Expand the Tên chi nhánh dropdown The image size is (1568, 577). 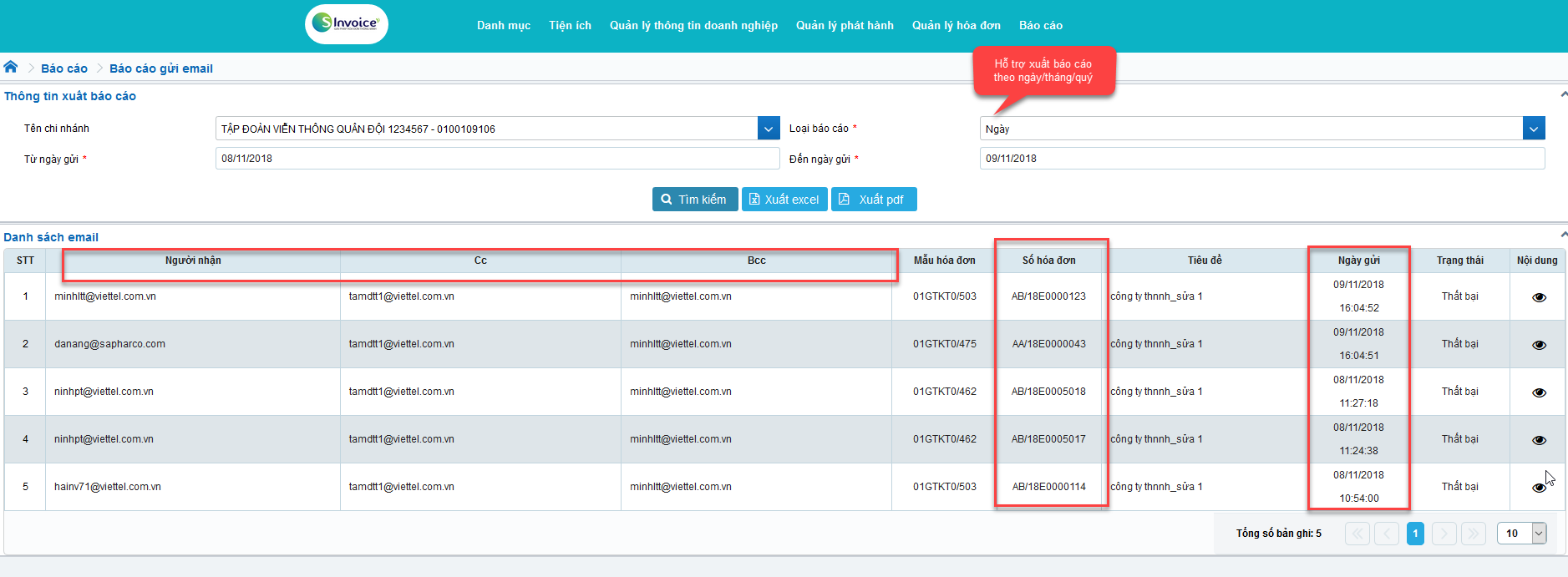coord(769,129)
